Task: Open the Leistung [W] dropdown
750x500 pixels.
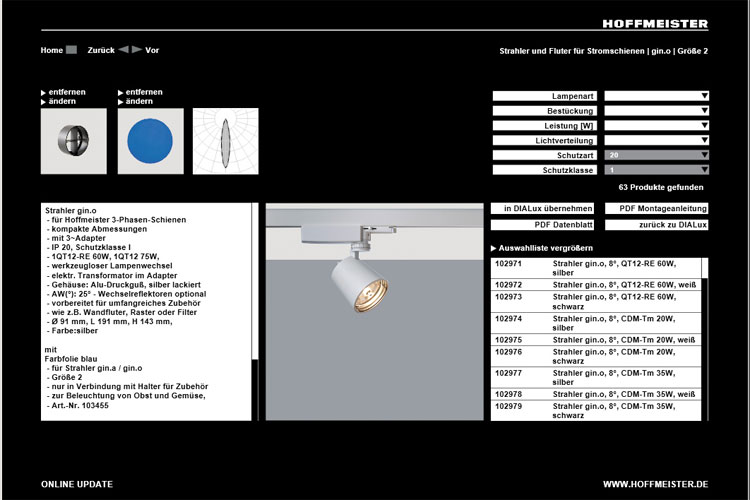Action: click(x=657, y=125)
